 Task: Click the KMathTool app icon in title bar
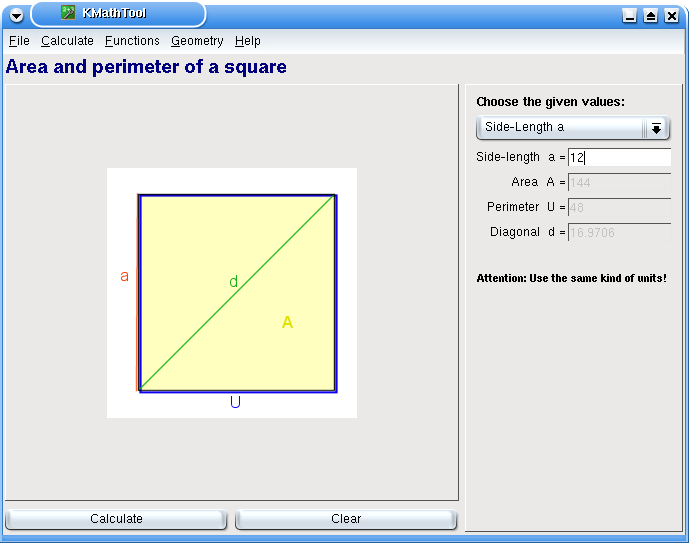(x=68, y=13)
